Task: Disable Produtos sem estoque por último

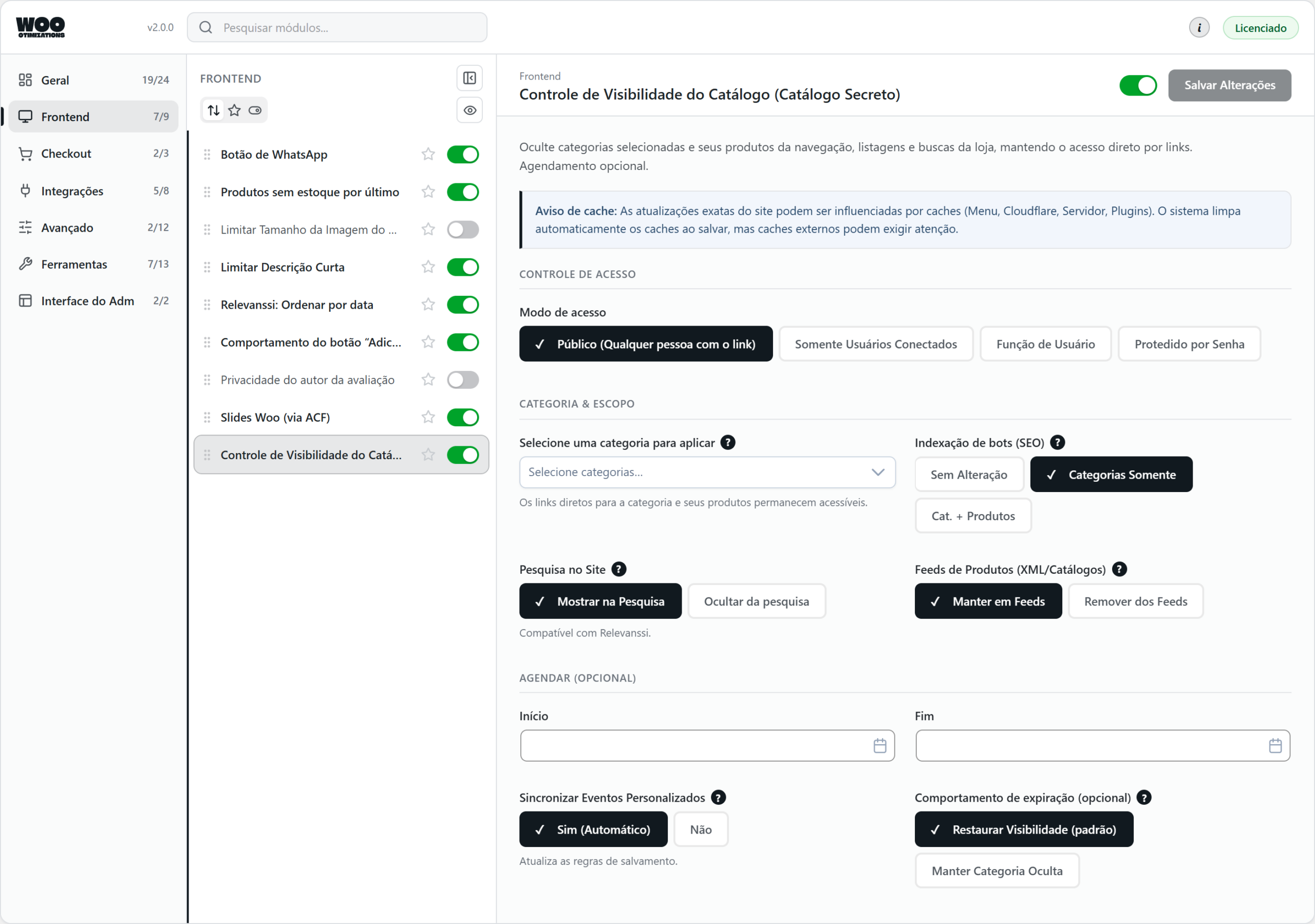Action: [463, 192]
